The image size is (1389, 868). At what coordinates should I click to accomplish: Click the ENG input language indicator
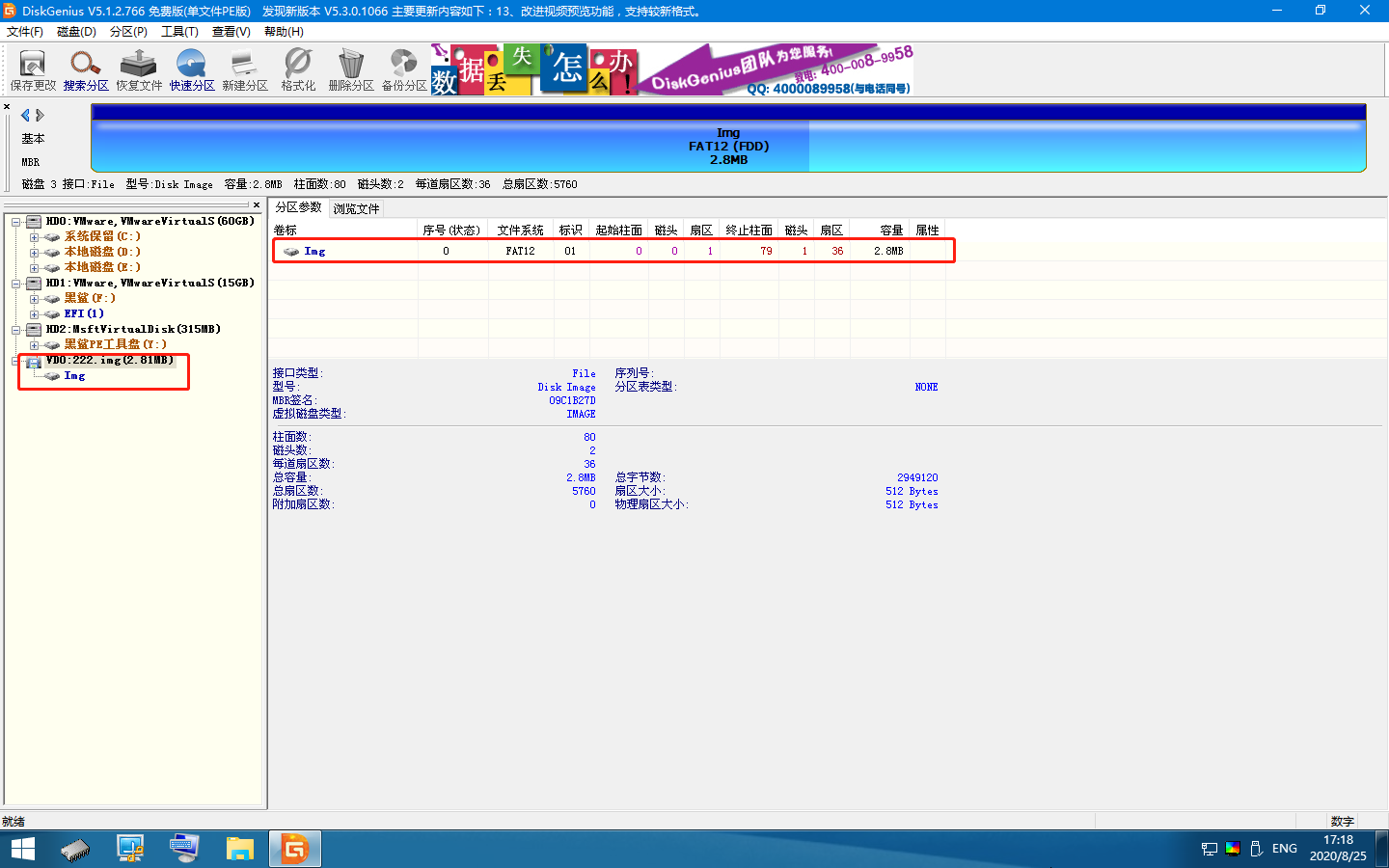pyautogui.click(x=1285, y=849)
